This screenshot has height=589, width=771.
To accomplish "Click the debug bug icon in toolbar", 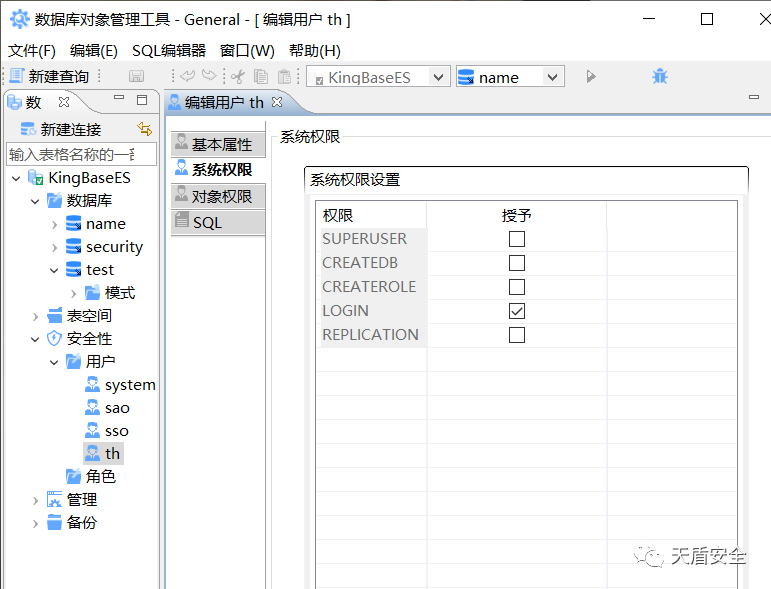I will (660, 76).
